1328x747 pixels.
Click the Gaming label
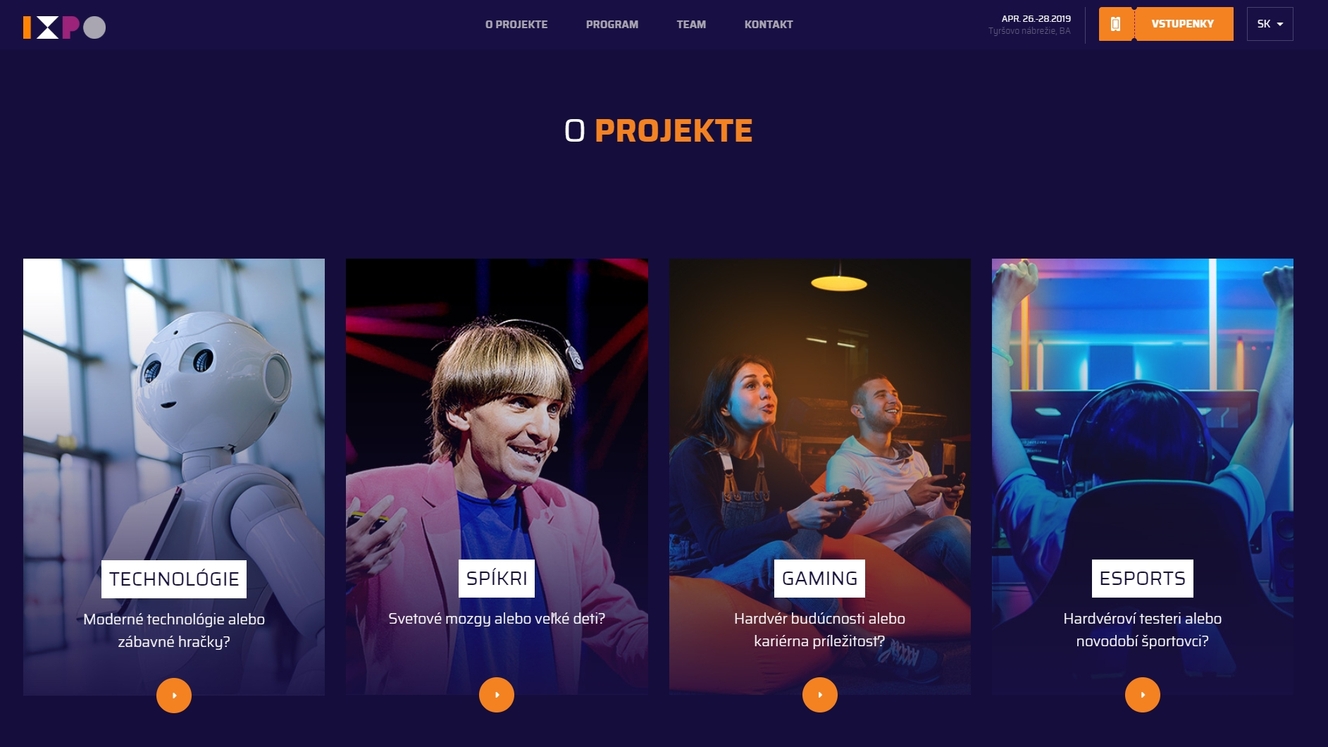pyautogui.click(x=820, y=579)
